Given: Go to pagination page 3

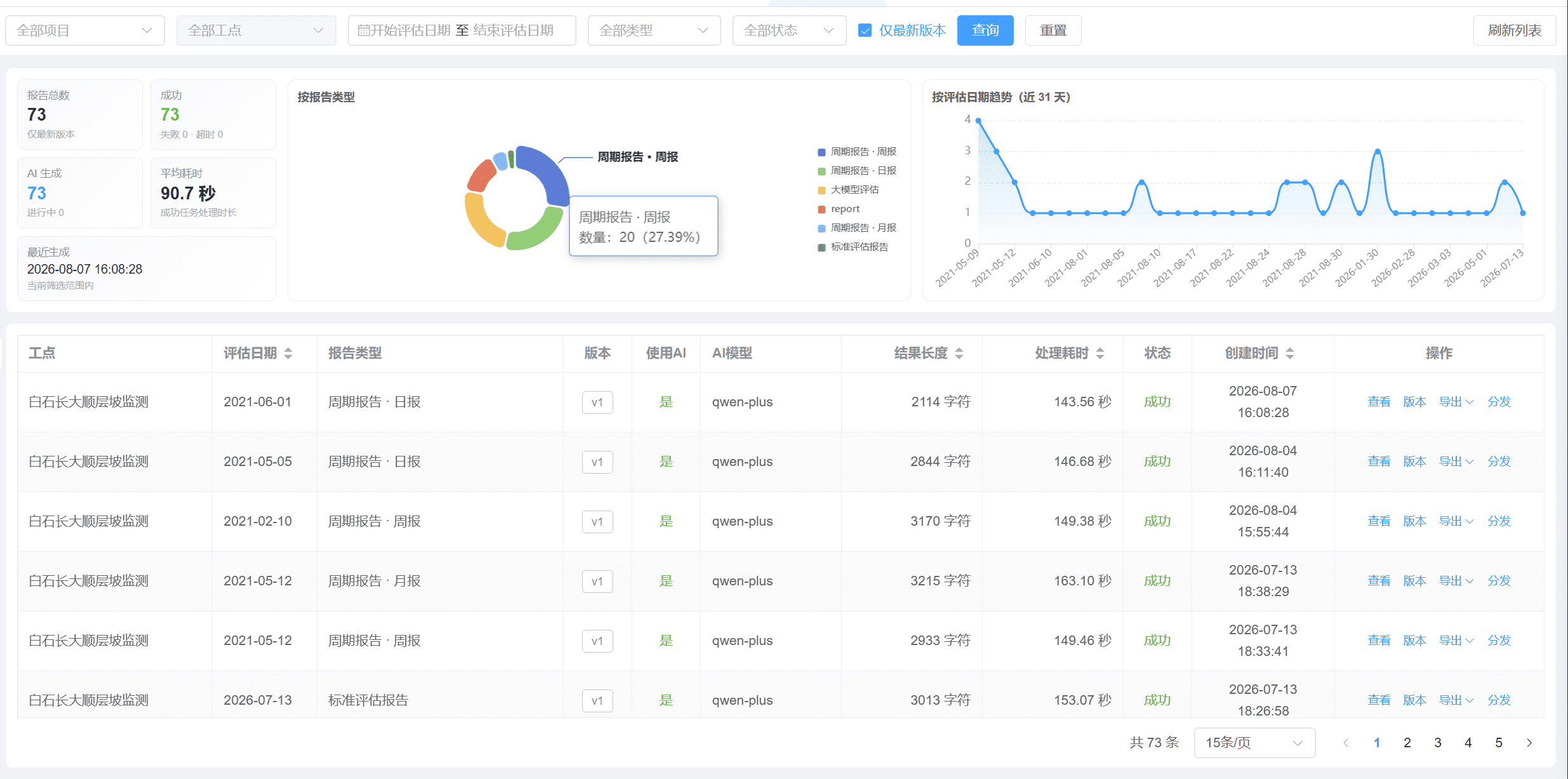Looking at the screenshot, I should [x=1437, y=743].
